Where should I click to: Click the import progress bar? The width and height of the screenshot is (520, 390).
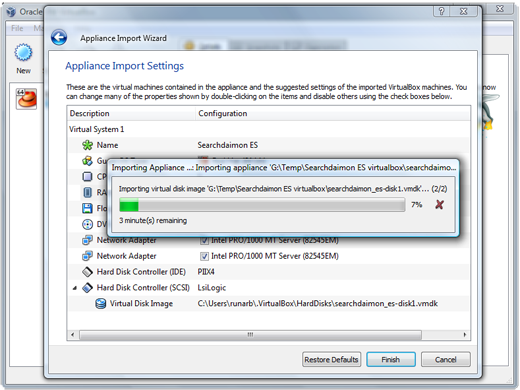(262, 205)
